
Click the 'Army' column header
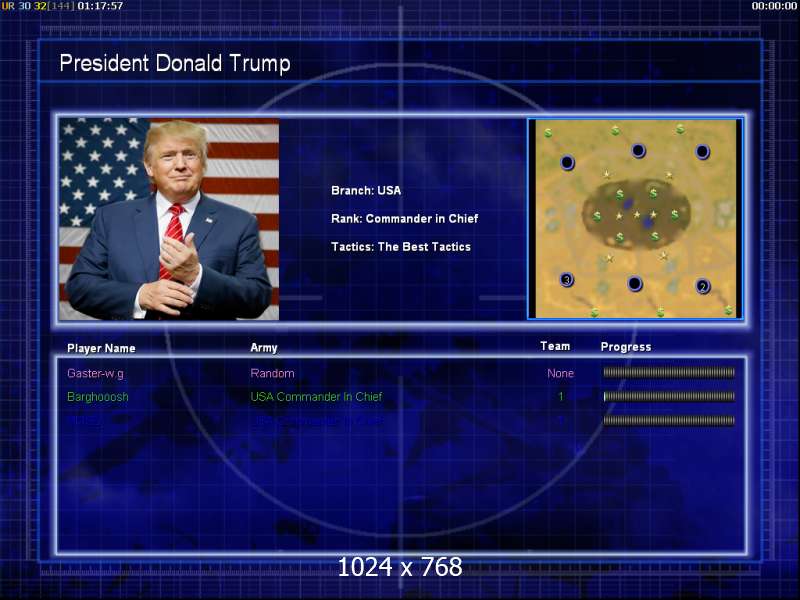coord(264,348)
